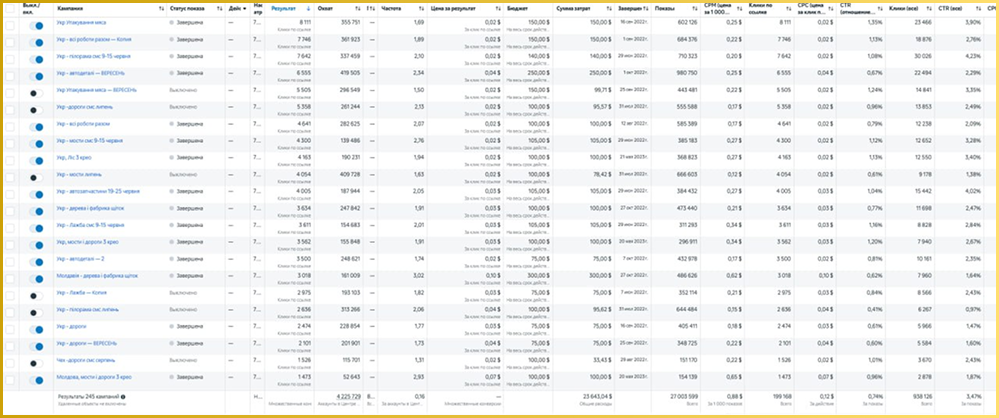Click impressions cell showing 980 750
The height and width of the screenshot is (418, 999).
click(x=689, y=73)
